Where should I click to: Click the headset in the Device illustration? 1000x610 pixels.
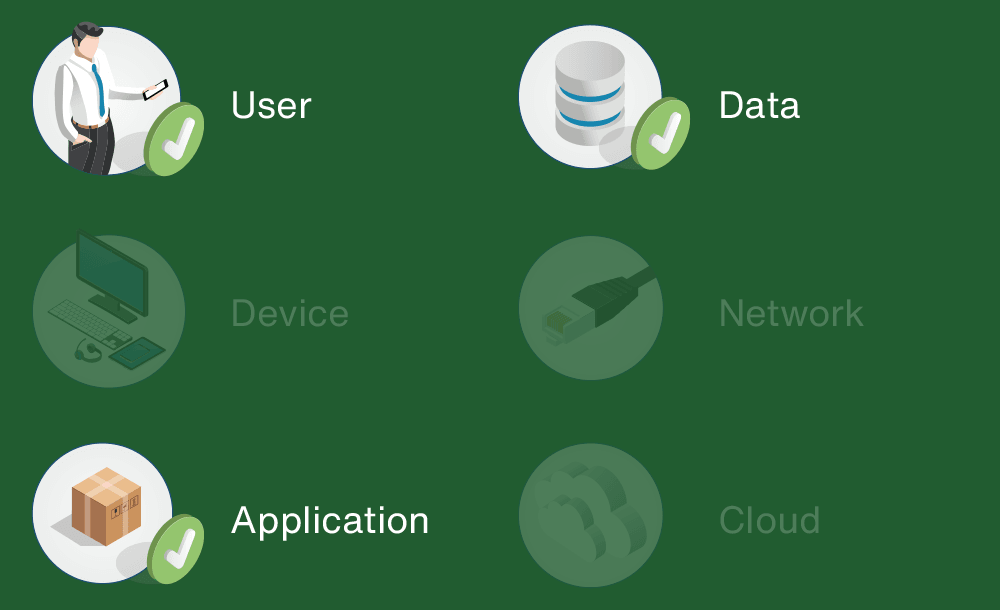(x=87, y=352)
